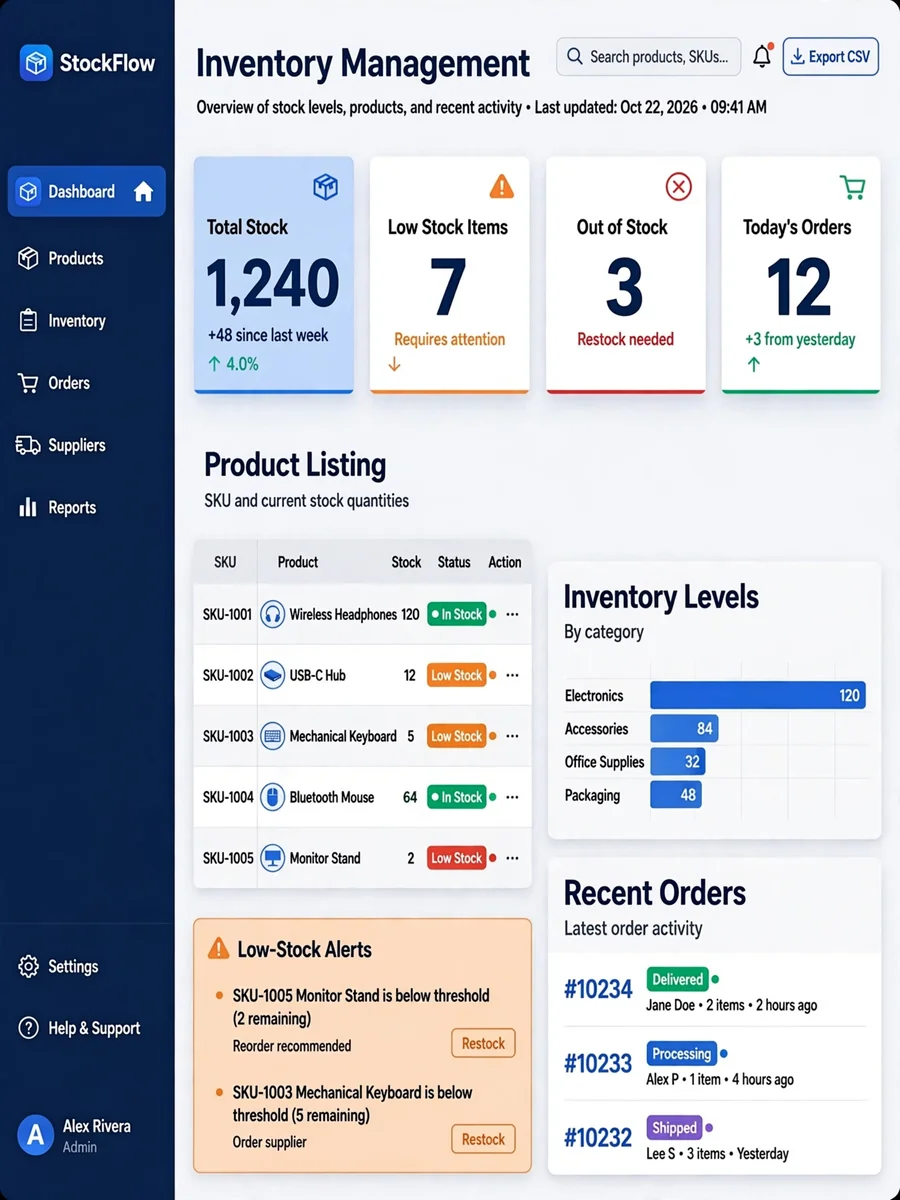
Task: Click the 'Requires attention' text
Action: [449, 339]
